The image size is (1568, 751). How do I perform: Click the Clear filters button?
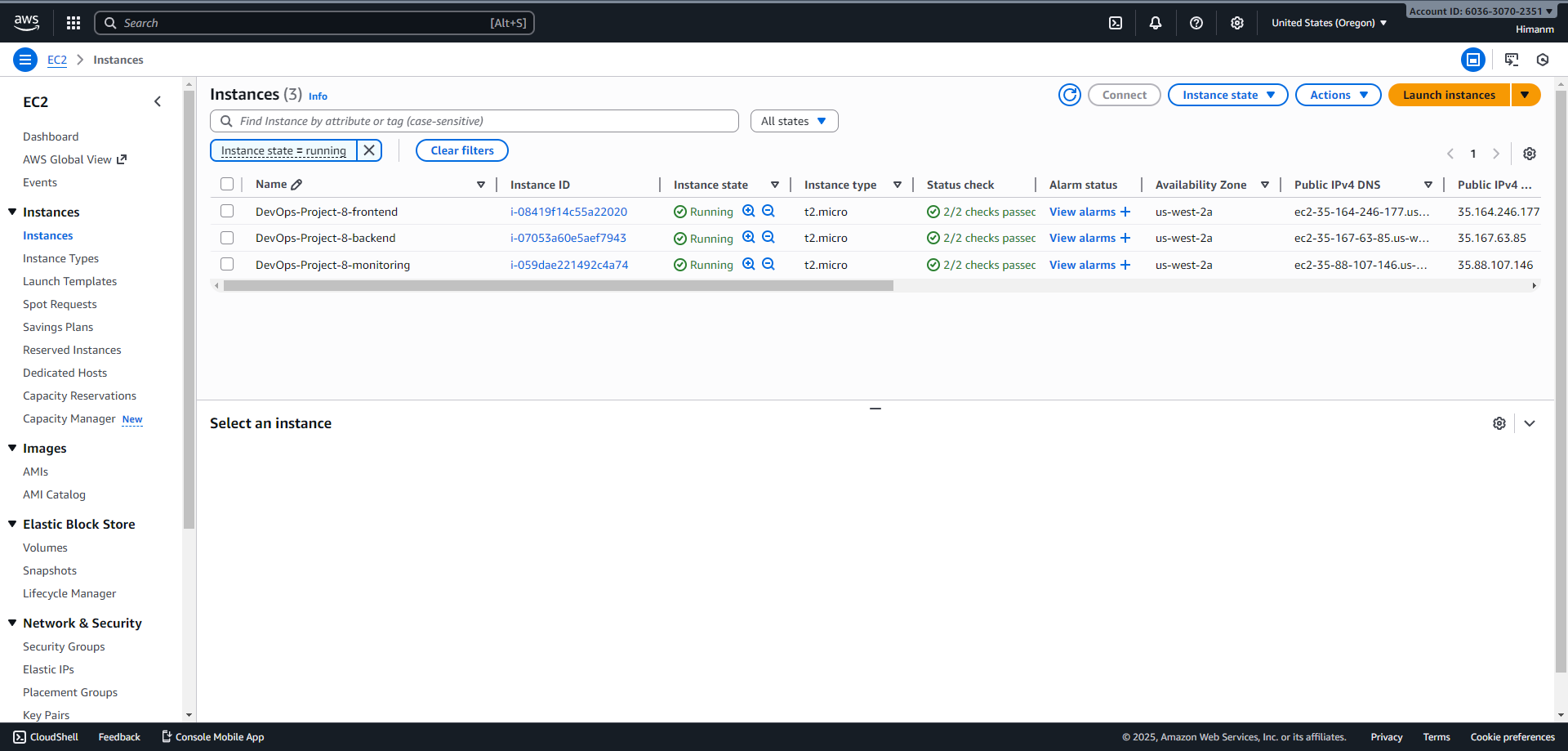click(461, 150)
